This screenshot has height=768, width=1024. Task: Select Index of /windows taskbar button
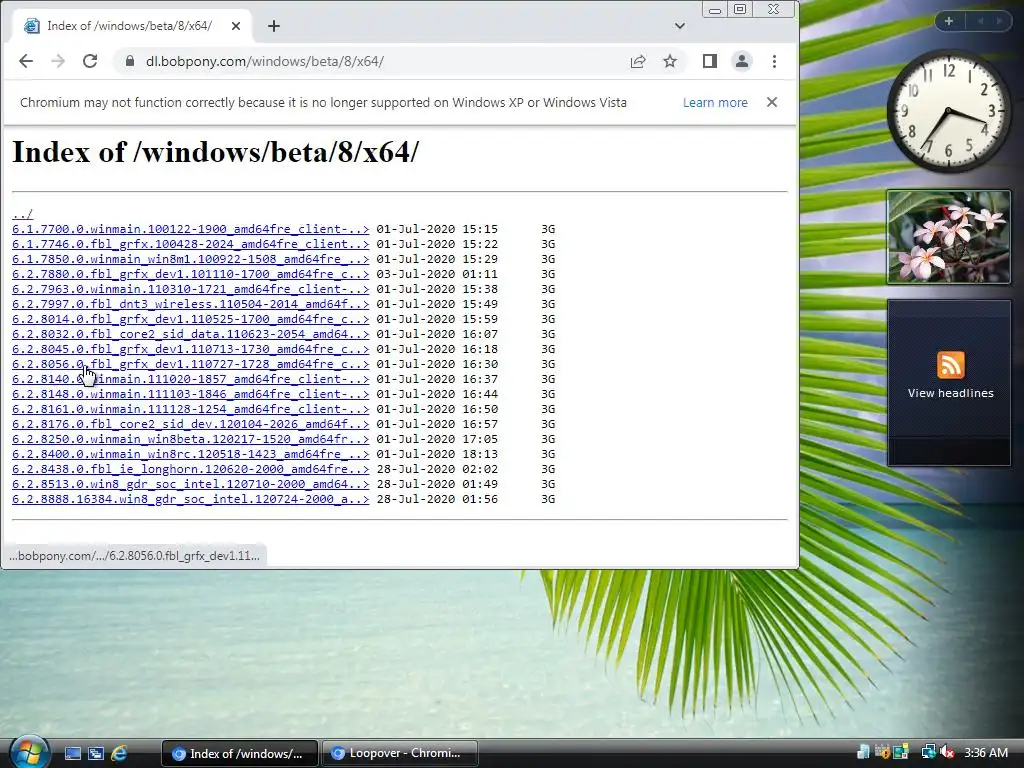pos(240,753)
